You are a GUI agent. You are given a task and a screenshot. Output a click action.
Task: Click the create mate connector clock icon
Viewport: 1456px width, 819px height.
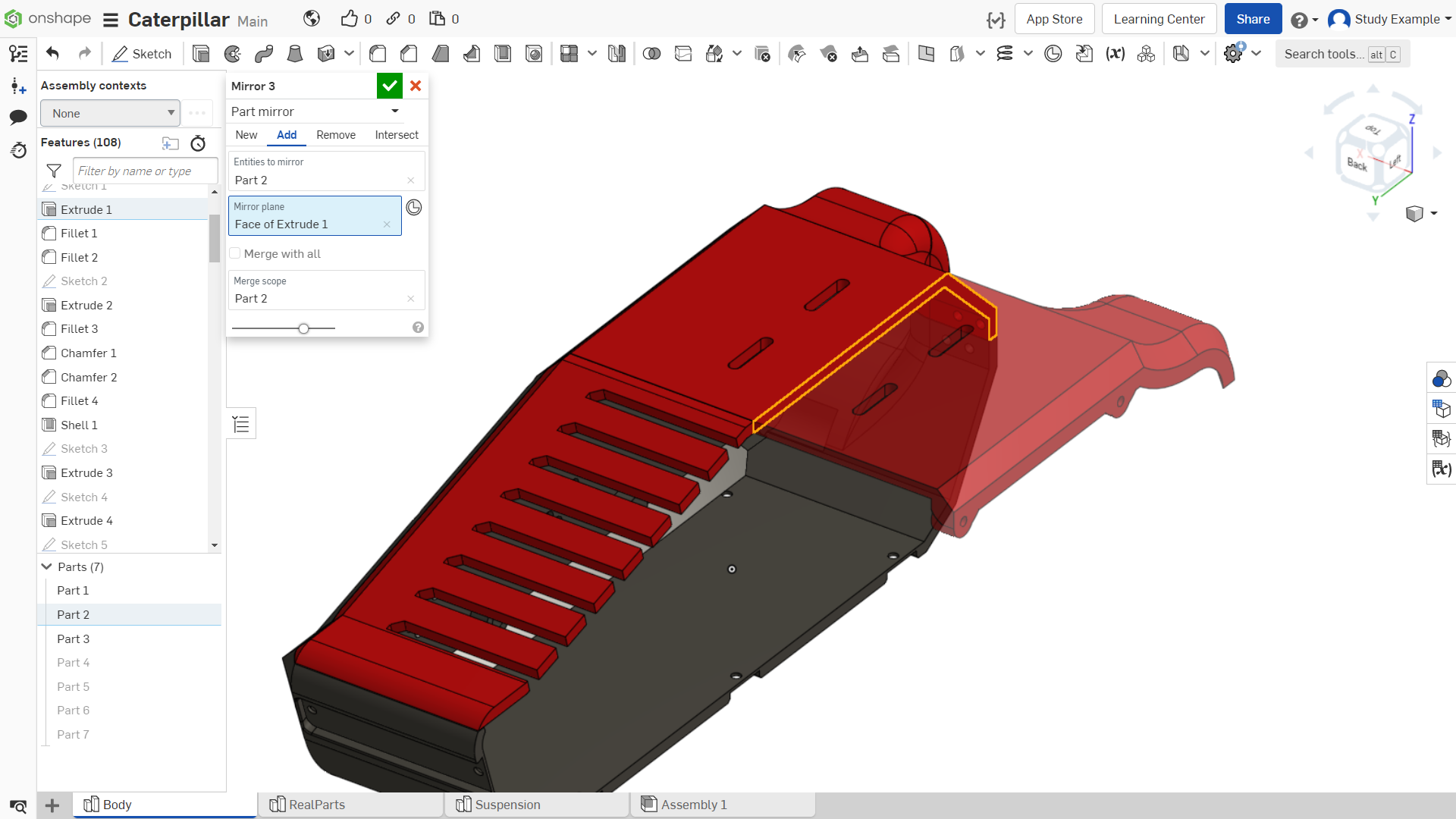tap(414, 208)
